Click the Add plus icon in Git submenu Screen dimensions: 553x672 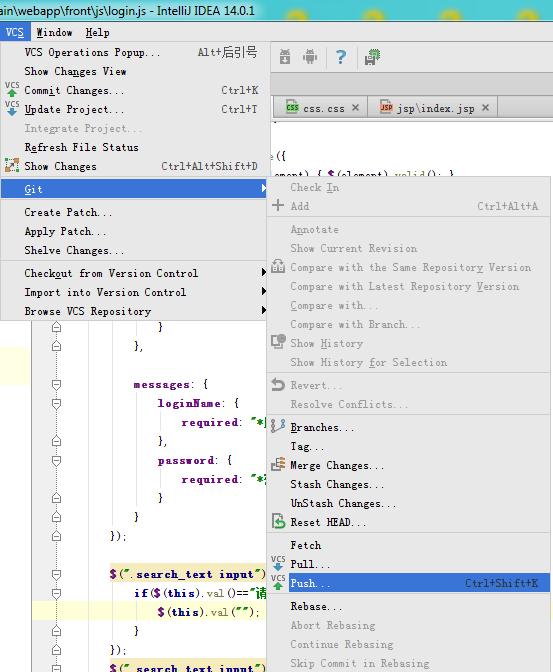pos(278,205)
